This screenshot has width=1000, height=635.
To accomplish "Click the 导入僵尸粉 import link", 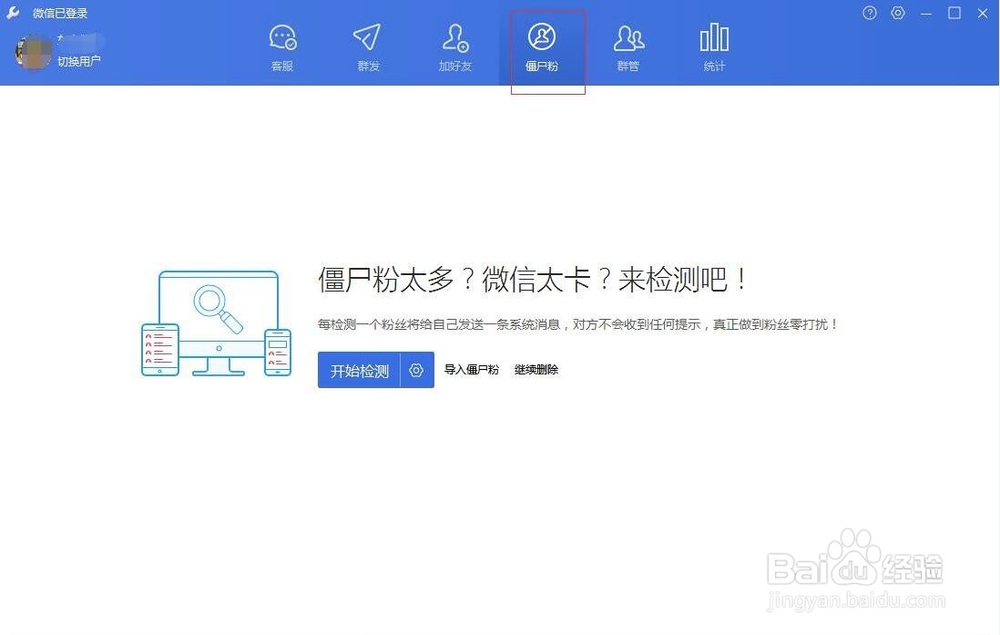I will pos(471,369).
